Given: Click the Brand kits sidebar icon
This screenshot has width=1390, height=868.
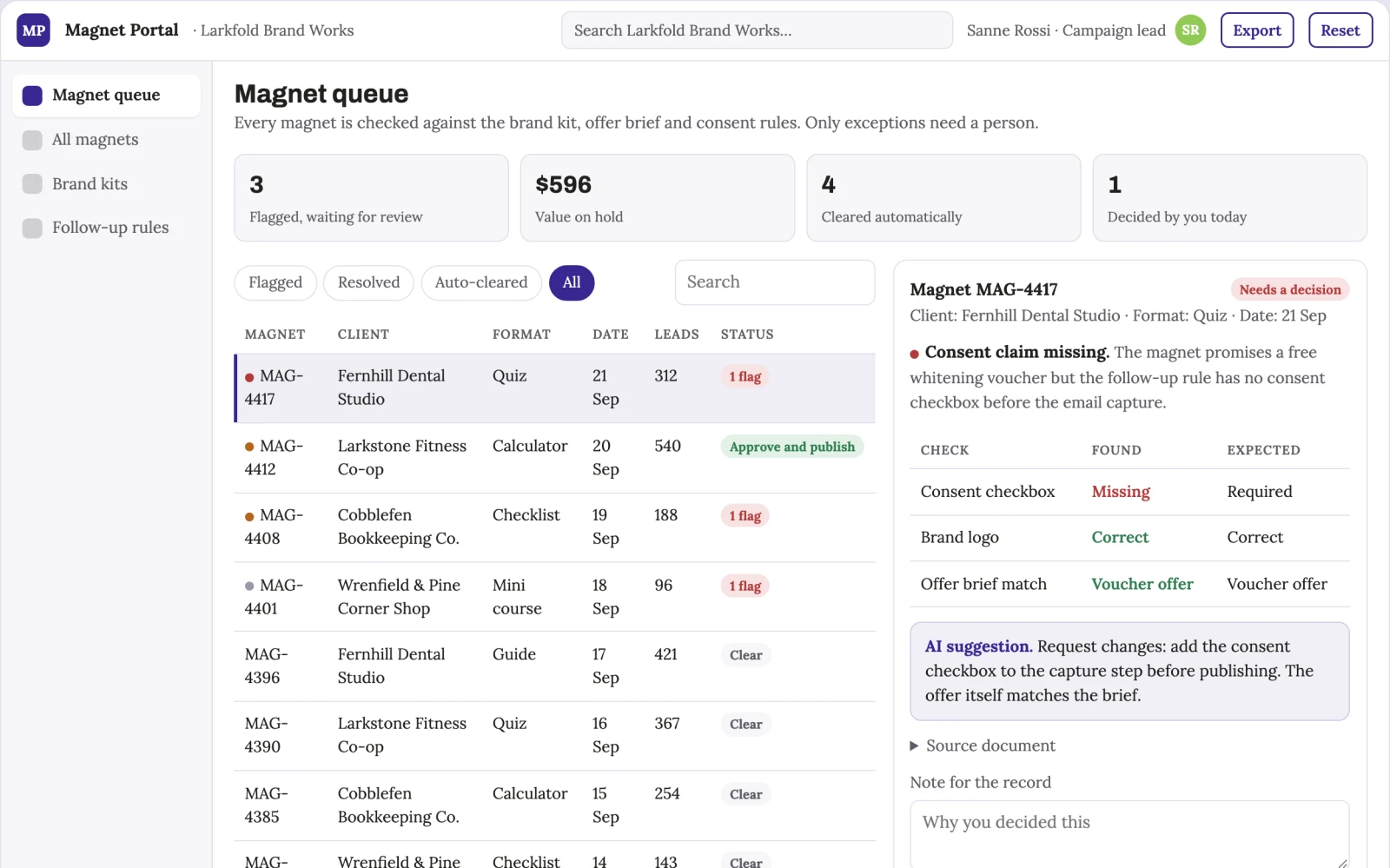Looking at the screenshot, I should (x=32, y=184).
